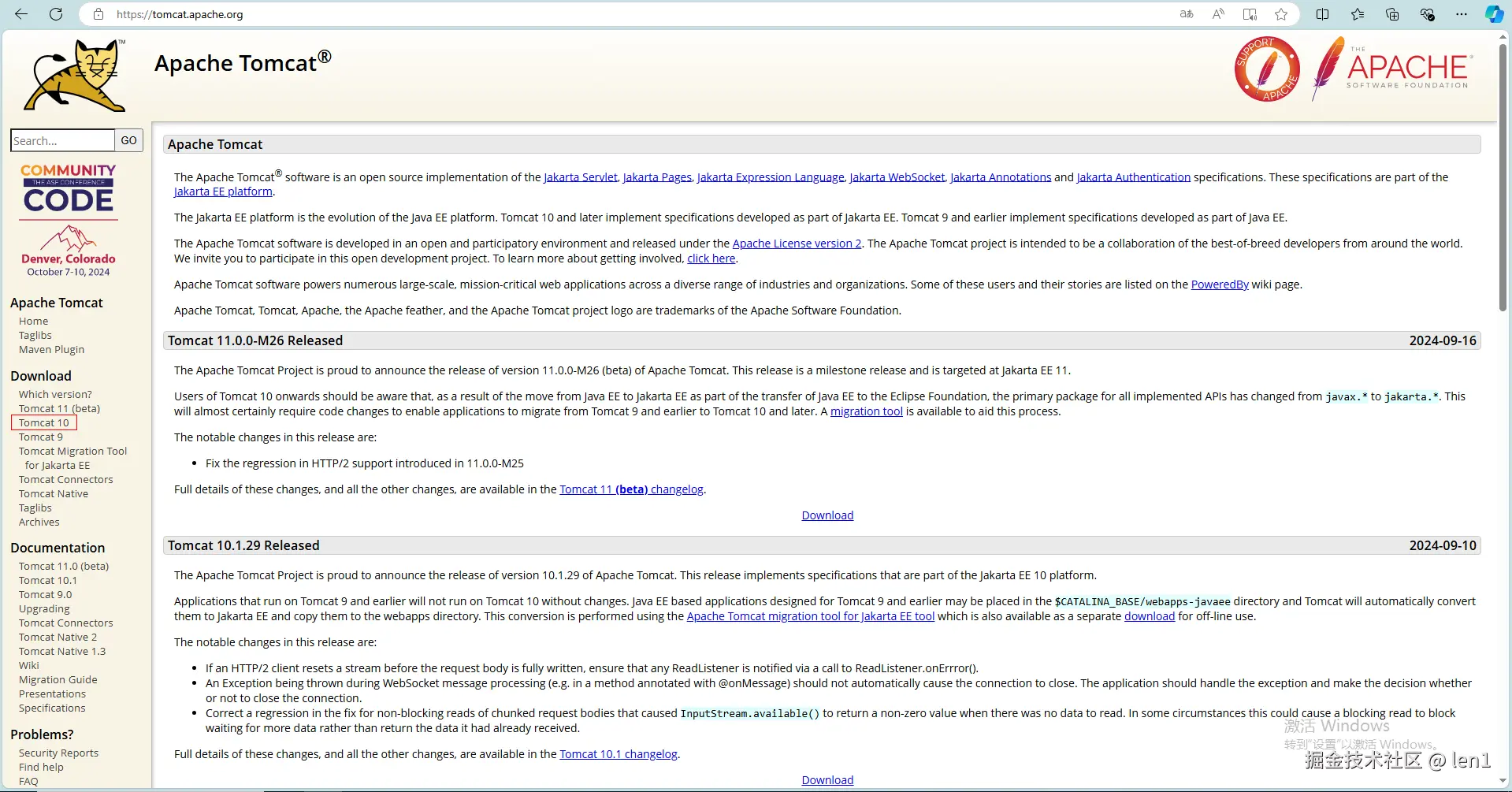Open Tomcat Native 1.3 documentation link
This screenshot has width=1512, height=792.
(62, 651)
